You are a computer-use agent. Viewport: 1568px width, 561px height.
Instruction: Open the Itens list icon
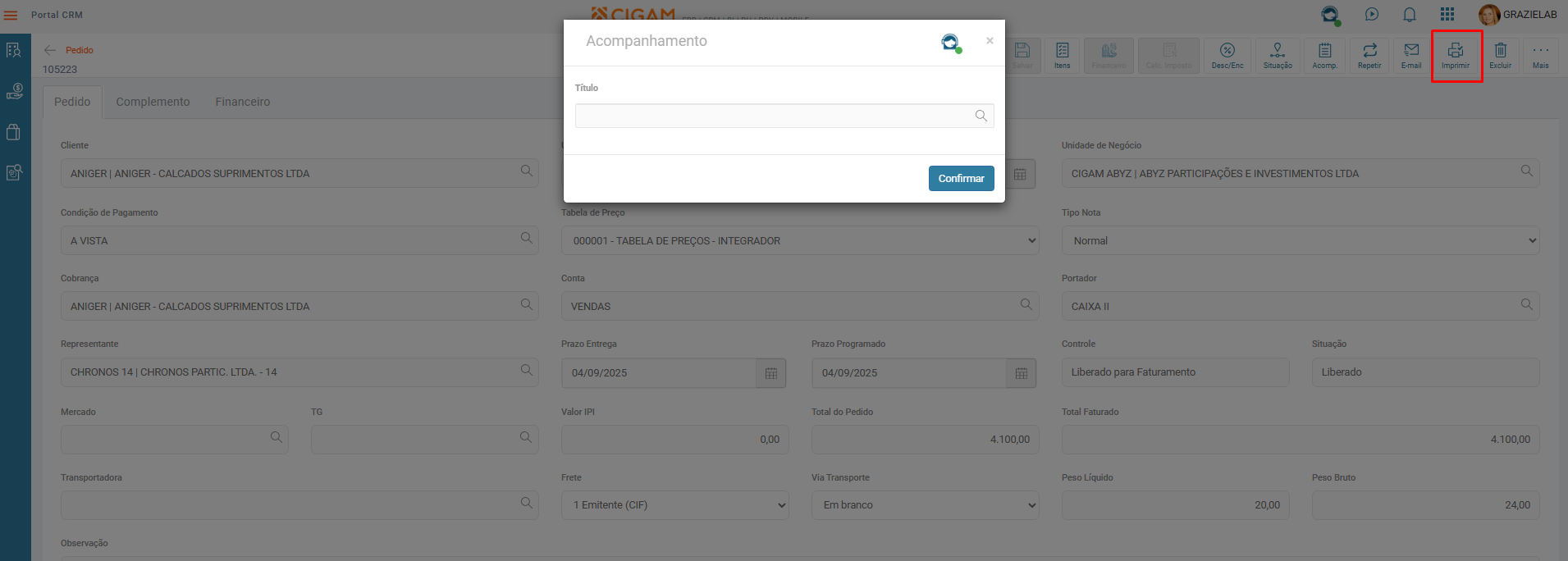pyautogui.click(x=1062, y=54)
